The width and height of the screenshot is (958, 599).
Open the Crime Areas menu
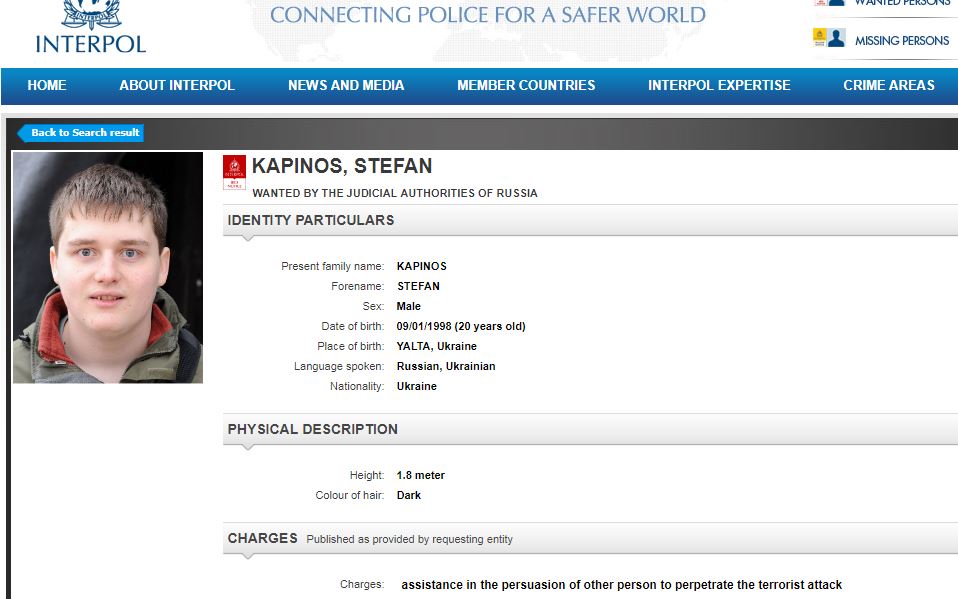coord(889,86)
